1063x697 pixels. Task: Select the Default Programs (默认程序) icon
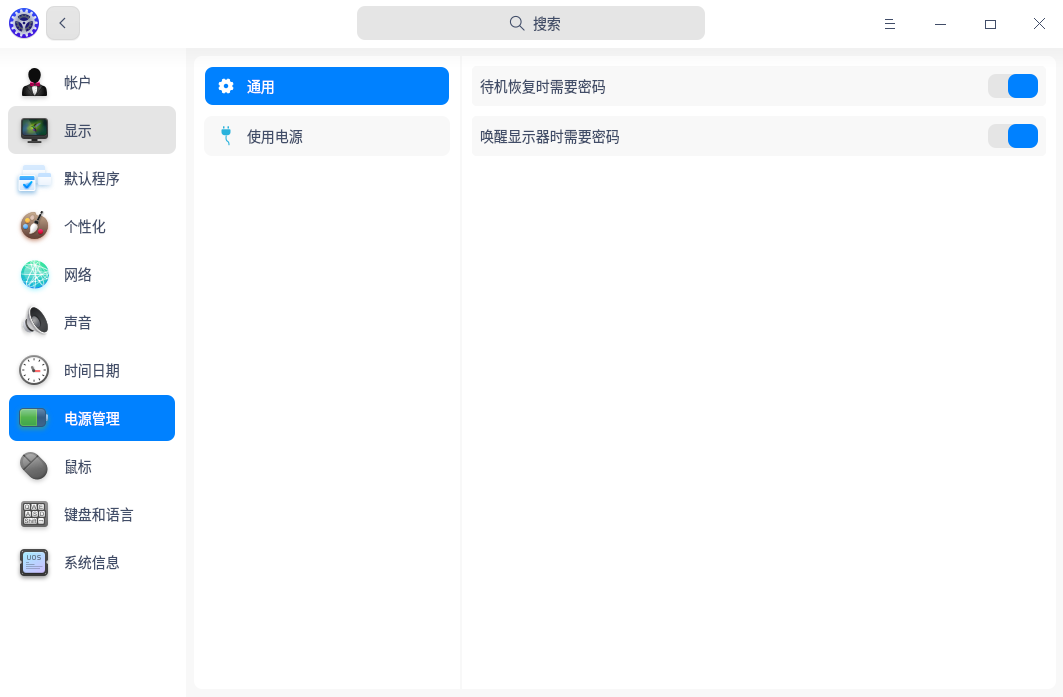[34, 179]
